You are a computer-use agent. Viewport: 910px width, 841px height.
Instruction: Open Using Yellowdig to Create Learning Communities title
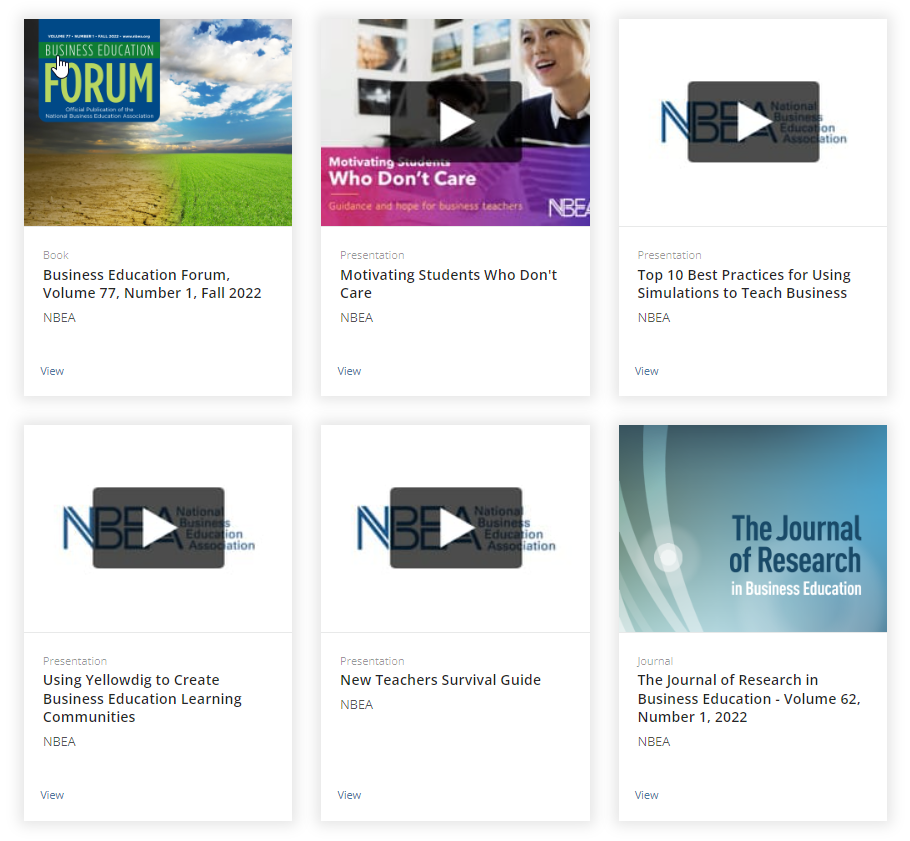(142, 698)
